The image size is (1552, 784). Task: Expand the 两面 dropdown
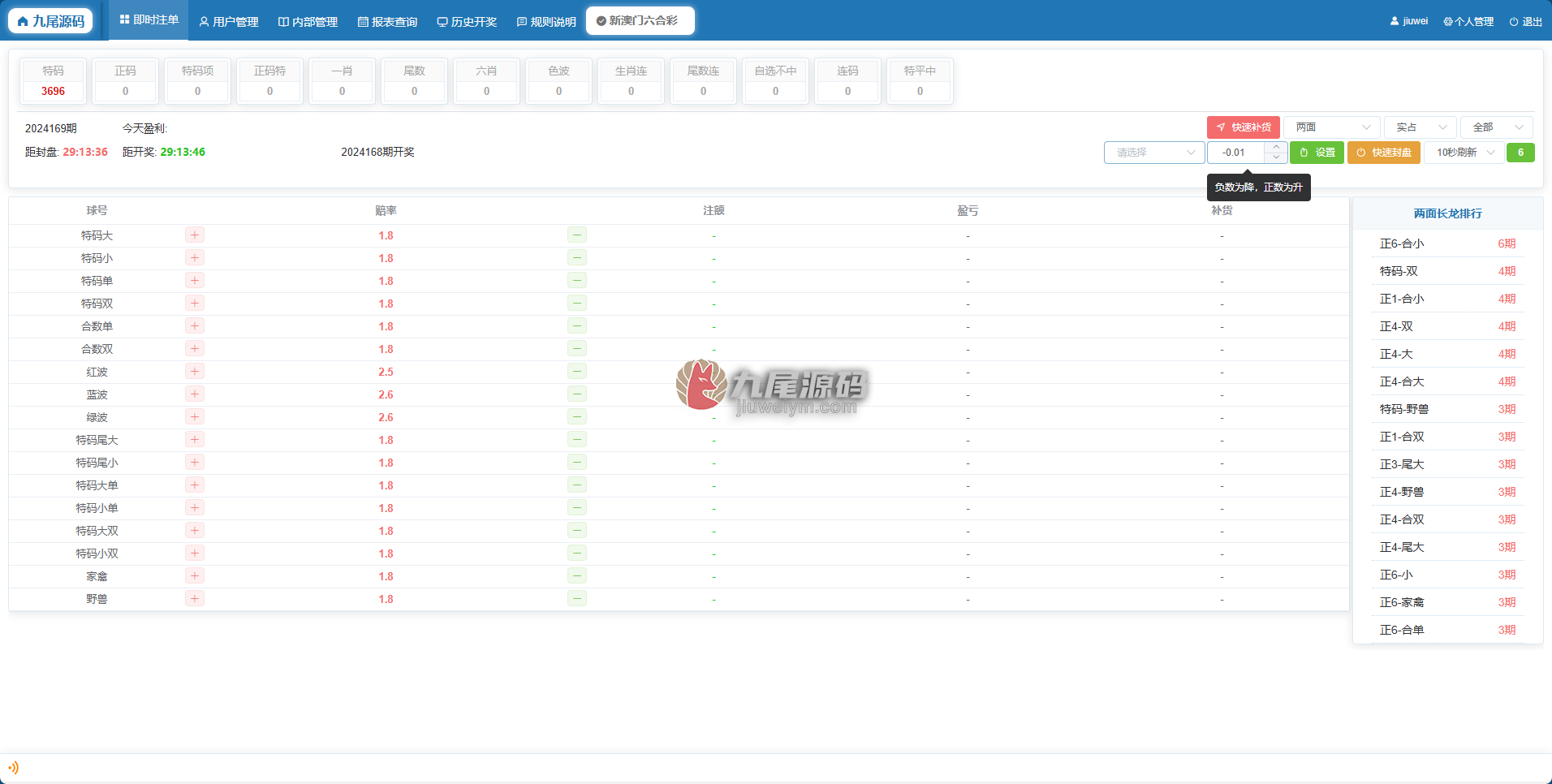coord(1332,127)
